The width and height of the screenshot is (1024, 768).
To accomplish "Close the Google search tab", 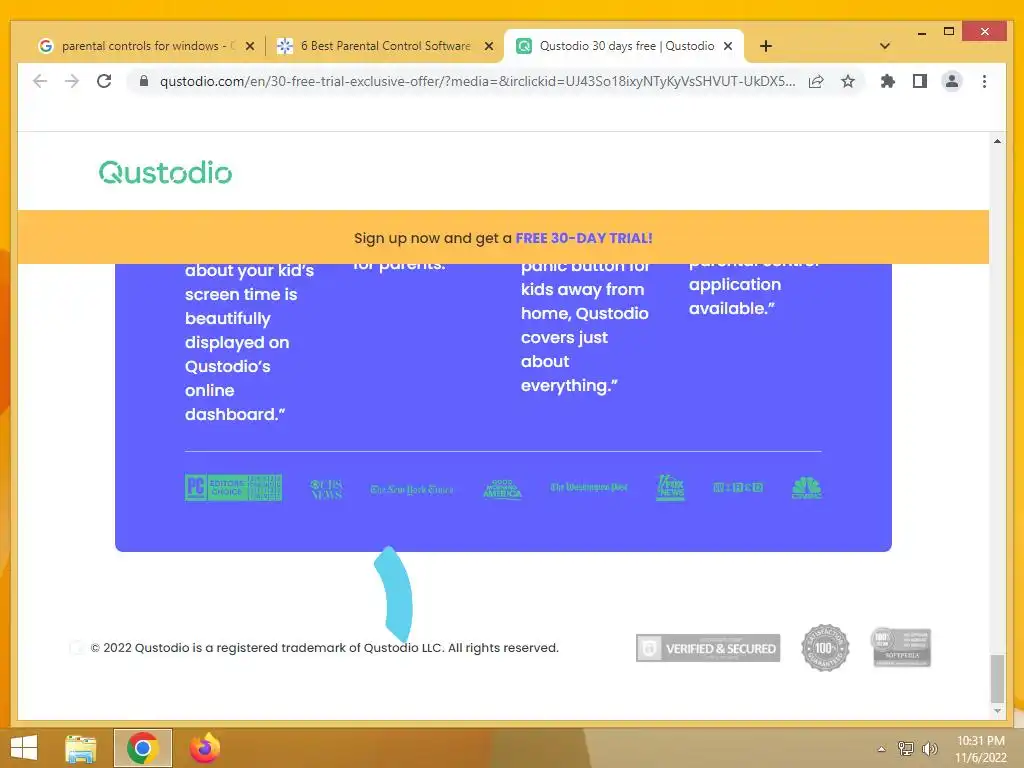I will 249,46.
